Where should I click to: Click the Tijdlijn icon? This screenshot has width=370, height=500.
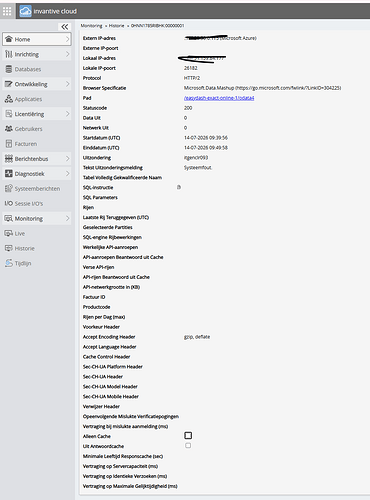(9, 263)
